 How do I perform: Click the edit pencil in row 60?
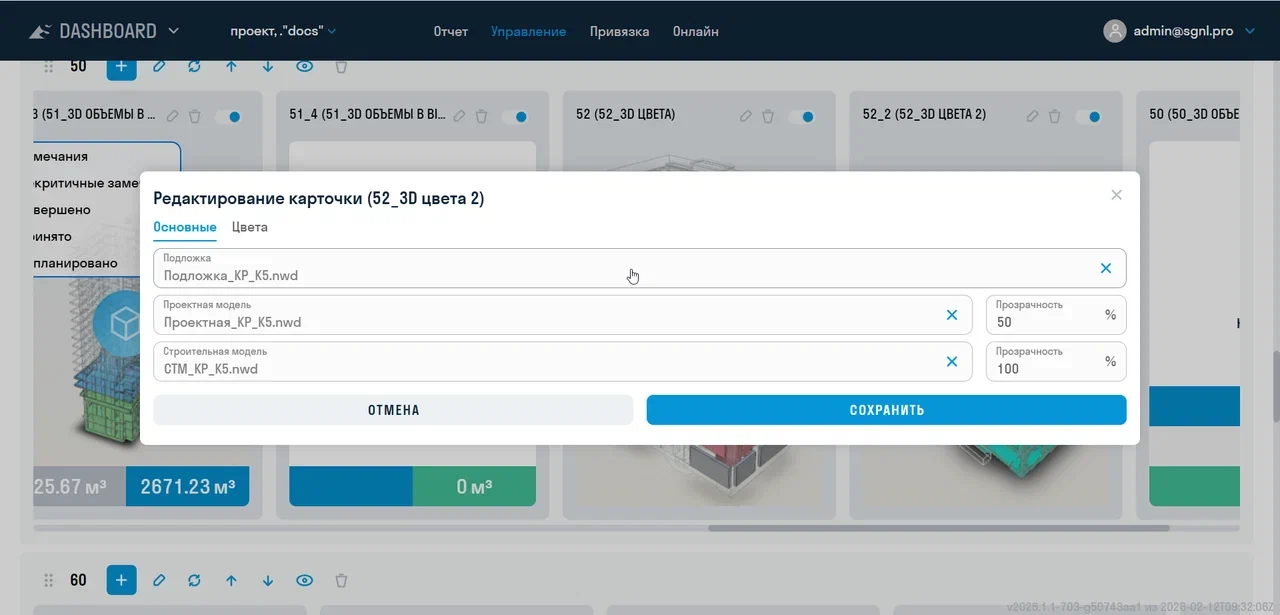coord(158,580)
